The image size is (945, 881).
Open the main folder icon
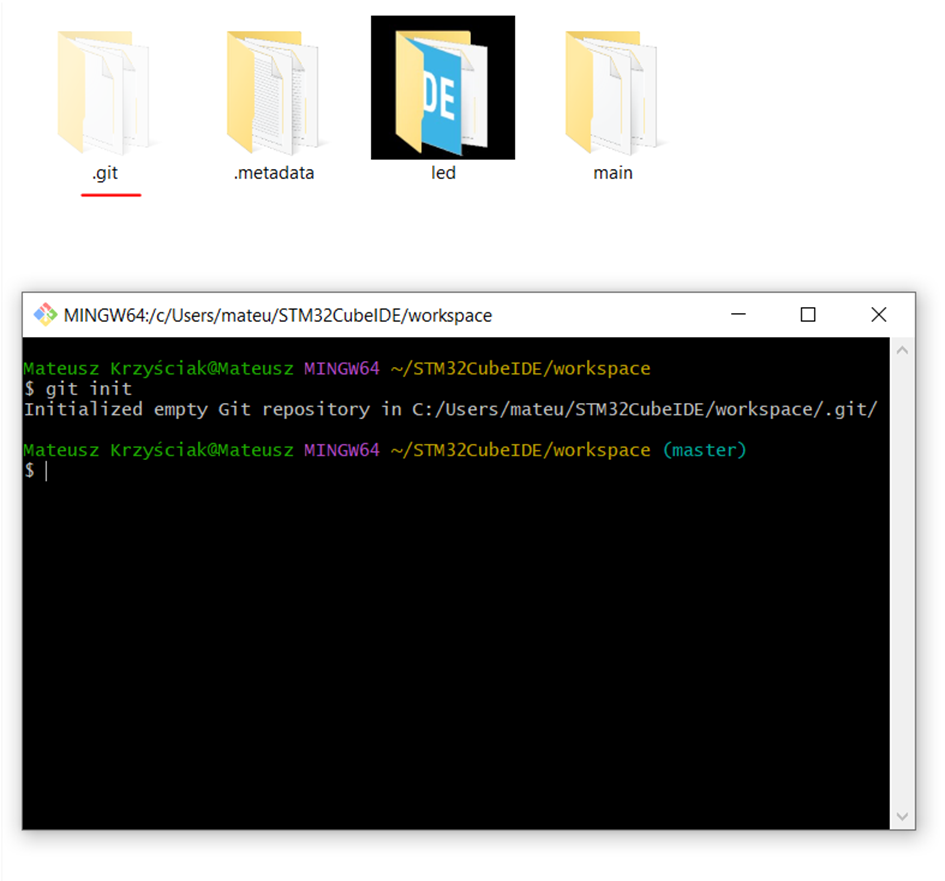point(612,90)
